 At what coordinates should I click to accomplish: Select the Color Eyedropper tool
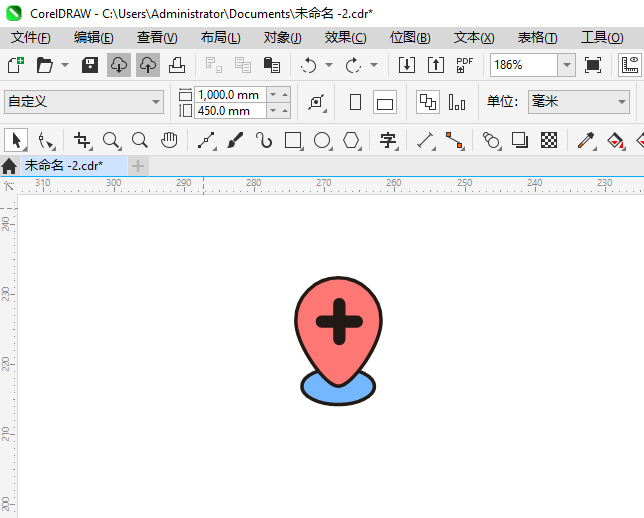(x=586, y=140)
